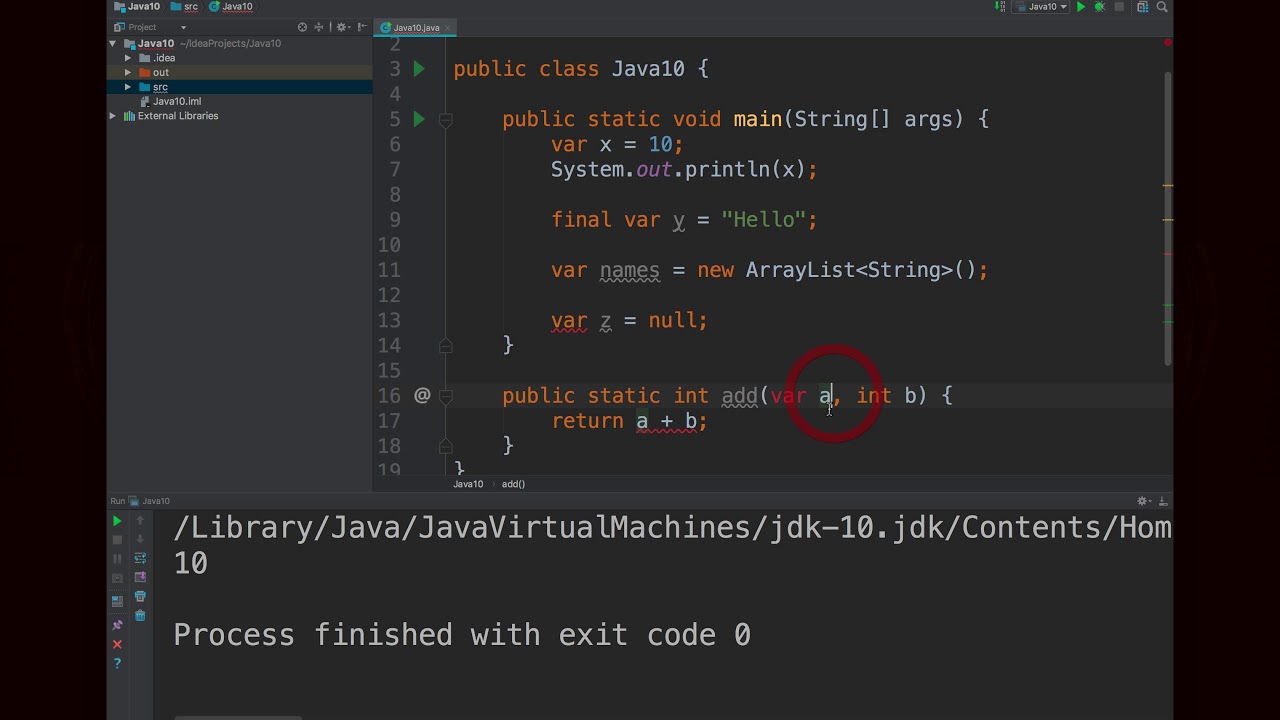Click Java10 tab in Run panel header
1280x720 pixels.
pyautogui.click(x=150, y=501)
